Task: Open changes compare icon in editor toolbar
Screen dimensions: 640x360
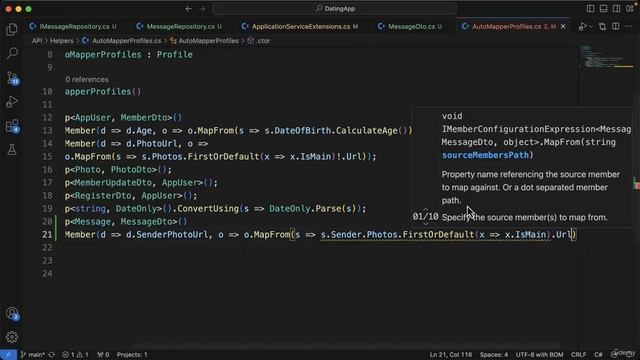Action: tap(602, 27)
